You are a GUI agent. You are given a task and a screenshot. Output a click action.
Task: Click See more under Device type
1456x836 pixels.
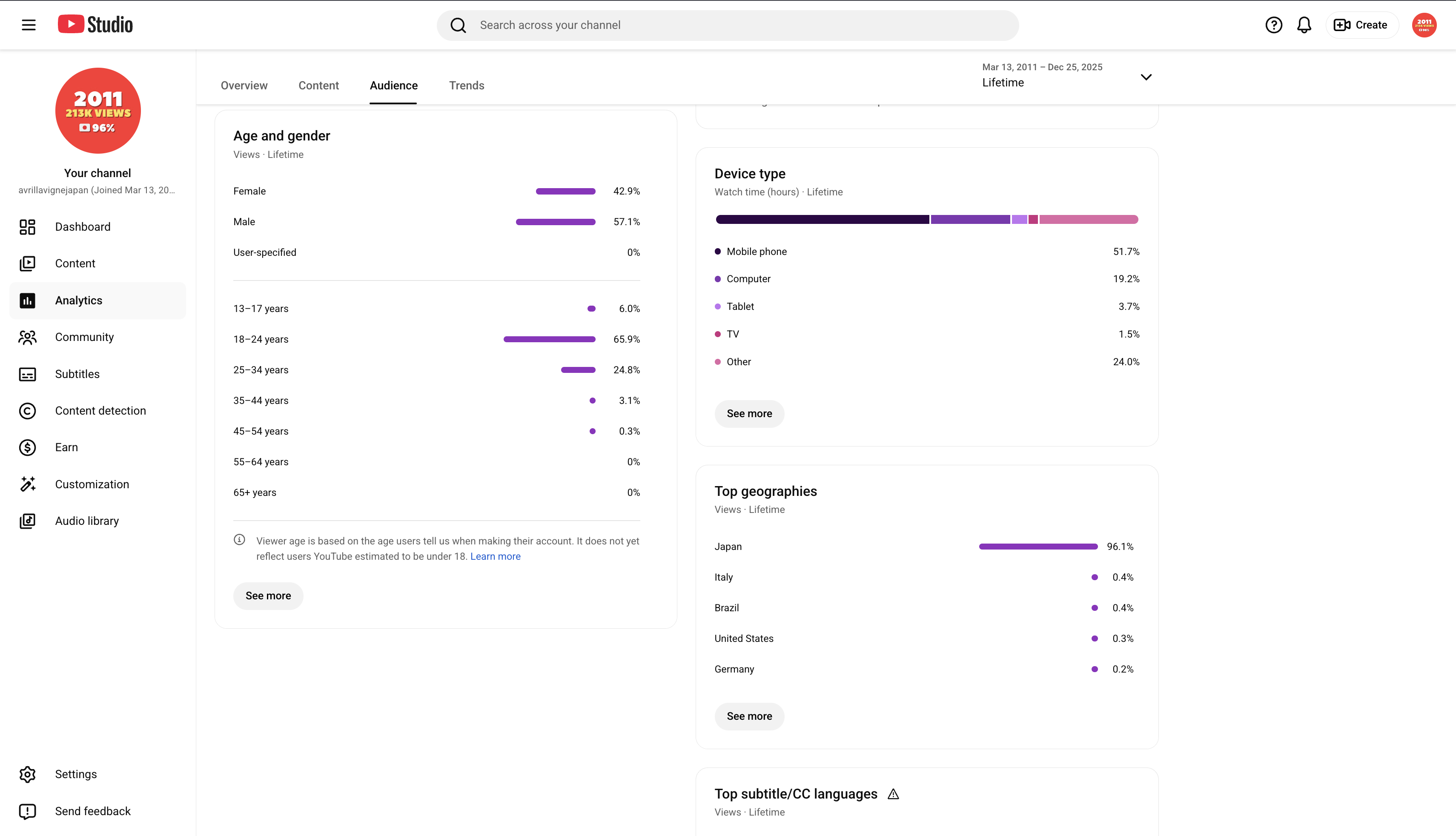[749, 413]
